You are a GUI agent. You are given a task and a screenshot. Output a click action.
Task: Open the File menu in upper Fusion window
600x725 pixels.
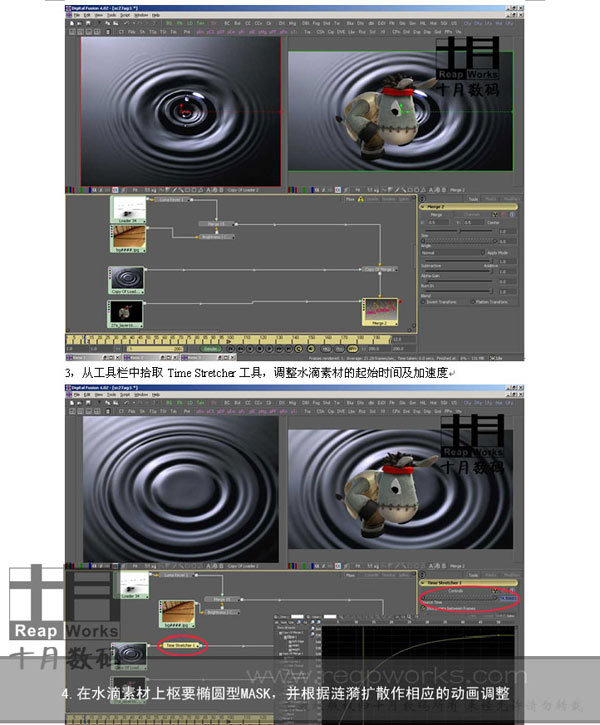tap(77, 15)
